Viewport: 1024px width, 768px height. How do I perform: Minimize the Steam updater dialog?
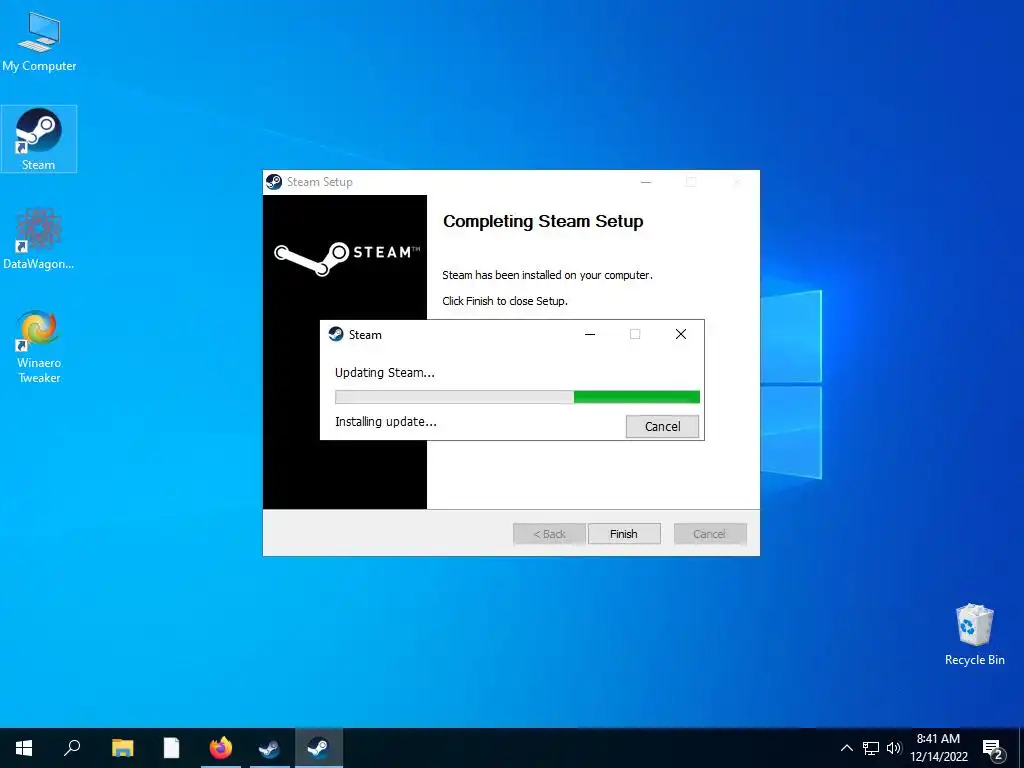[x=590, y=334]
